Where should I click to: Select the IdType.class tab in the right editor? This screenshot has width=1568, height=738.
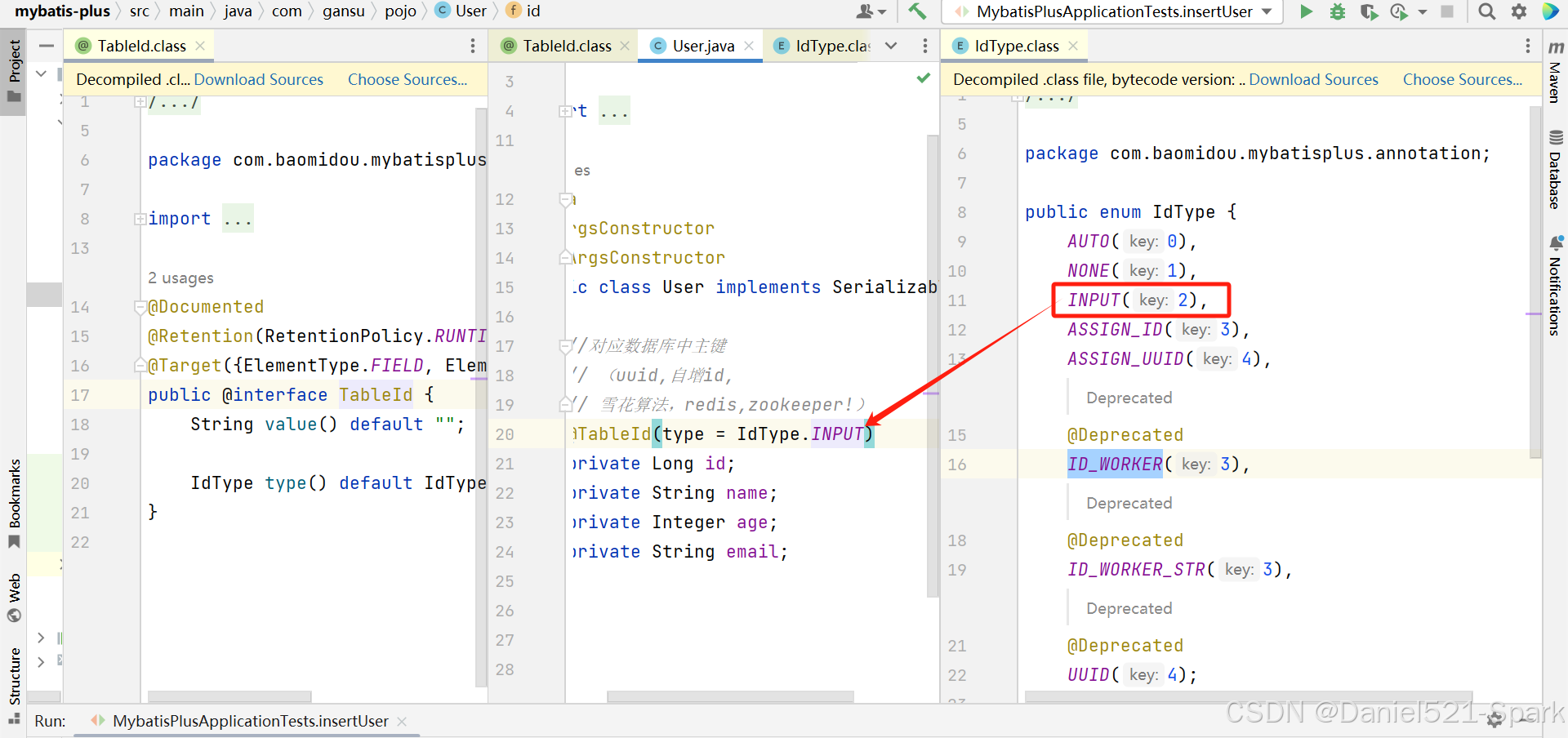coord(1014,46)
